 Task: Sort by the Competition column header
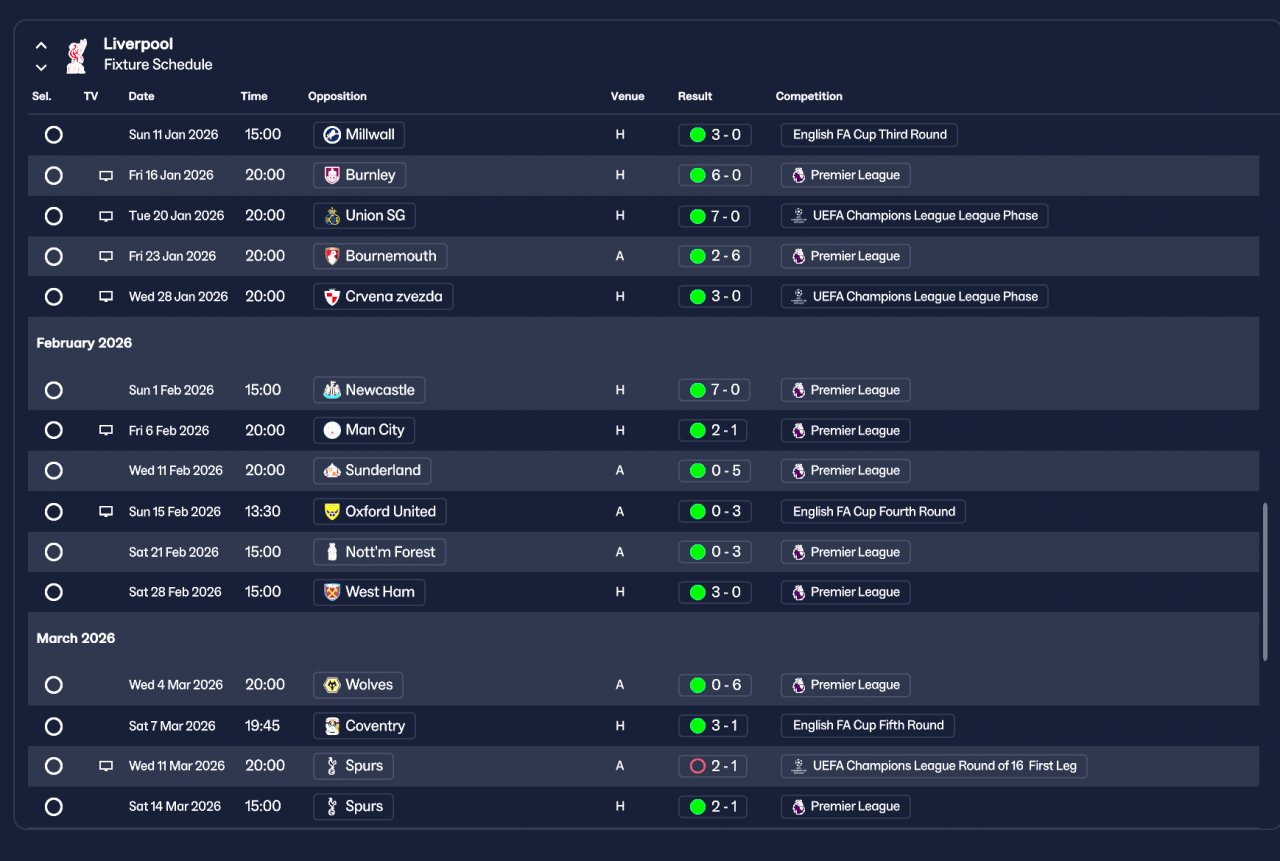point(809,97)
